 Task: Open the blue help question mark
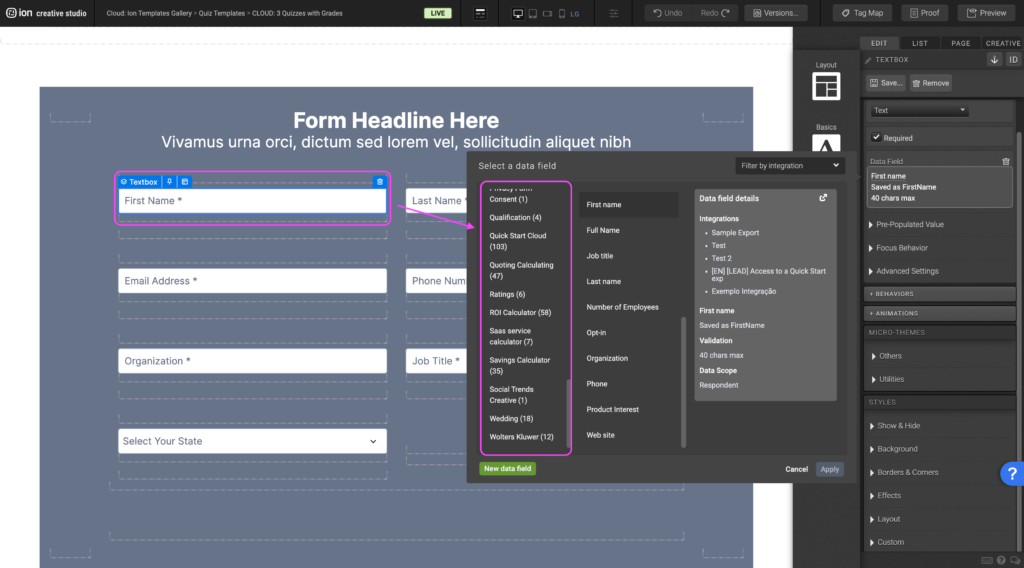click(1010, 475)
